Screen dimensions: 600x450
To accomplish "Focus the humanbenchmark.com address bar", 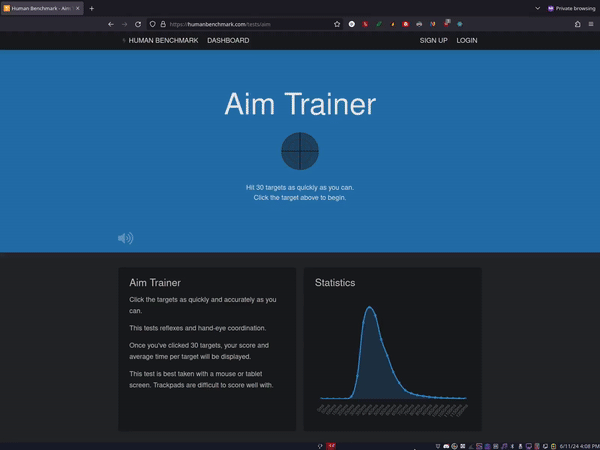I will 245,24.
